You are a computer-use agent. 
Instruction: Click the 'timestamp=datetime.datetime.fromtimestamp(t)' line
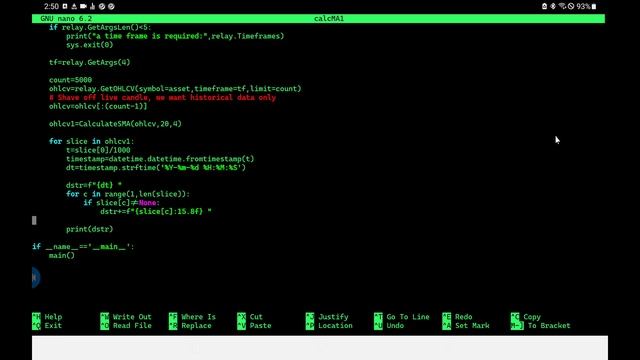[160, 159]
